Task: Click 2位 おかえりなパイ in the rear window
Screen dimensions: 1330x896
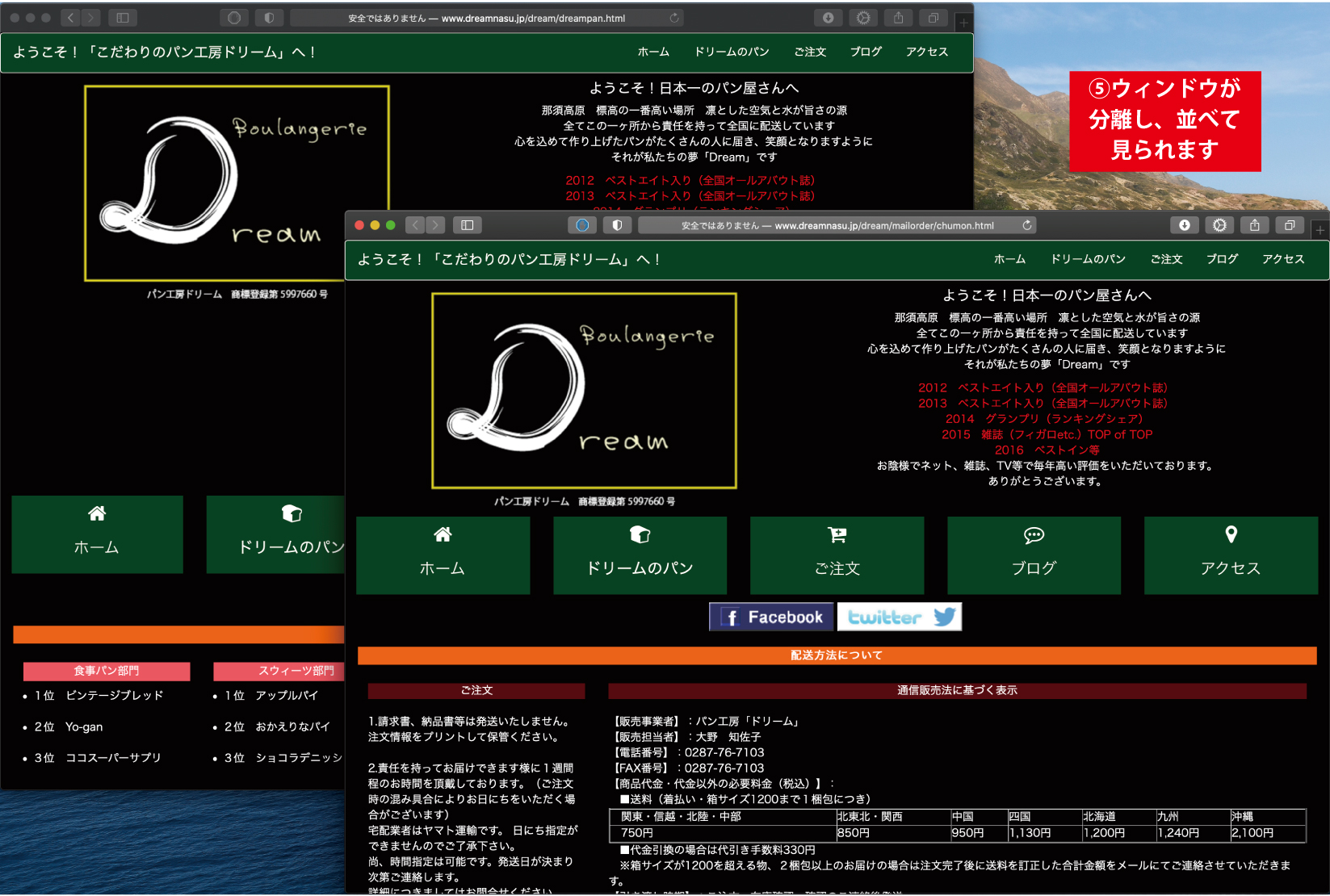Action: [x=277, y=726]
